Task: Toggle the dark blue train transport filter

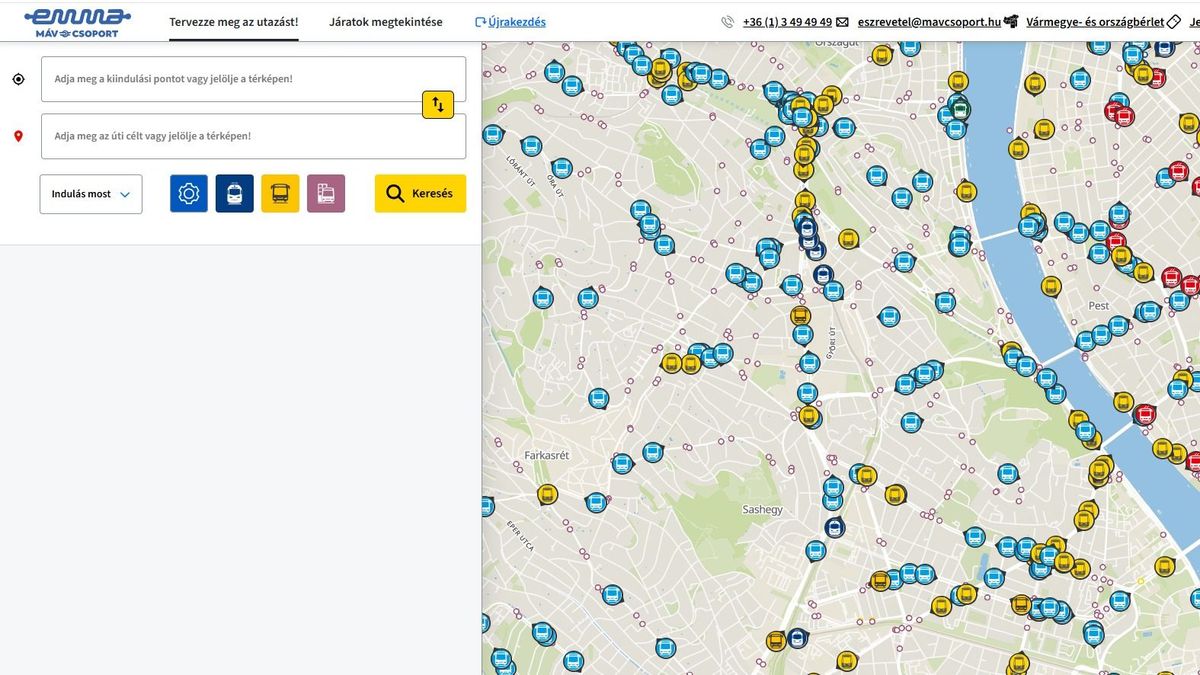Action: point(234,193)
